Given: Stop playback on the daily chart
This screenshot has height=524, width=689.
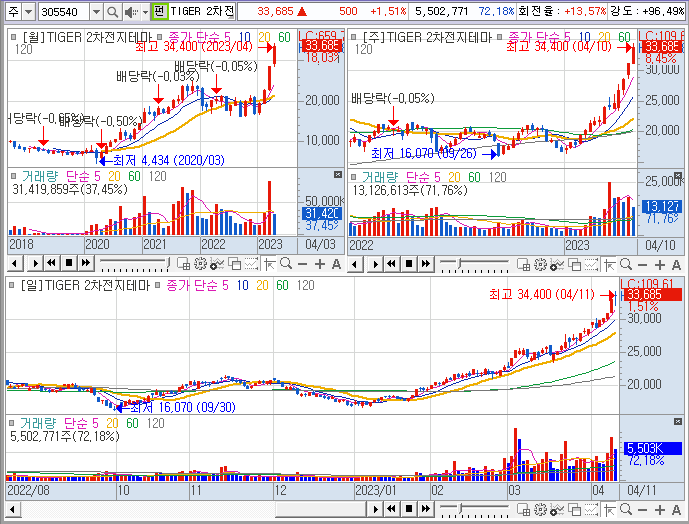Looking at the screenshot, I should click(409, 509).
